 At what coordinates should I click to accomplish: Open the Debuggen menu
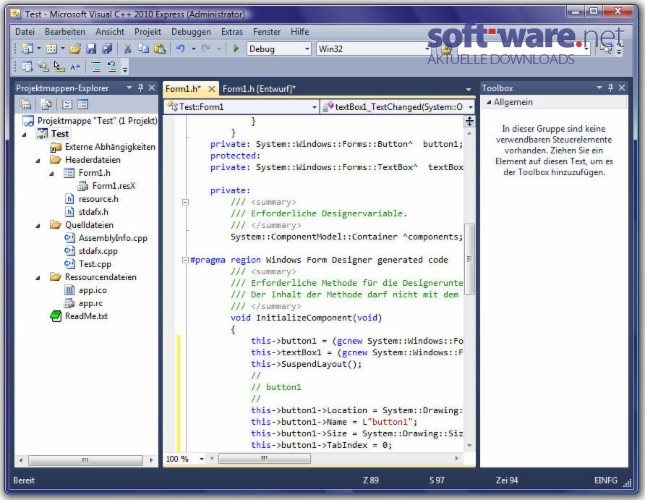click(191, 32)
